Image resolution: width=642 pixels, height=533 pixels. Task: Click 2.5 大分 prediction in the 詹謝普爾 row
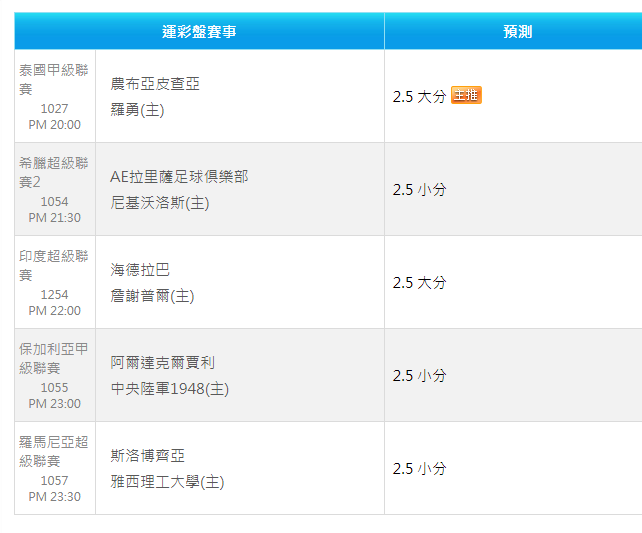coord(419,282)
